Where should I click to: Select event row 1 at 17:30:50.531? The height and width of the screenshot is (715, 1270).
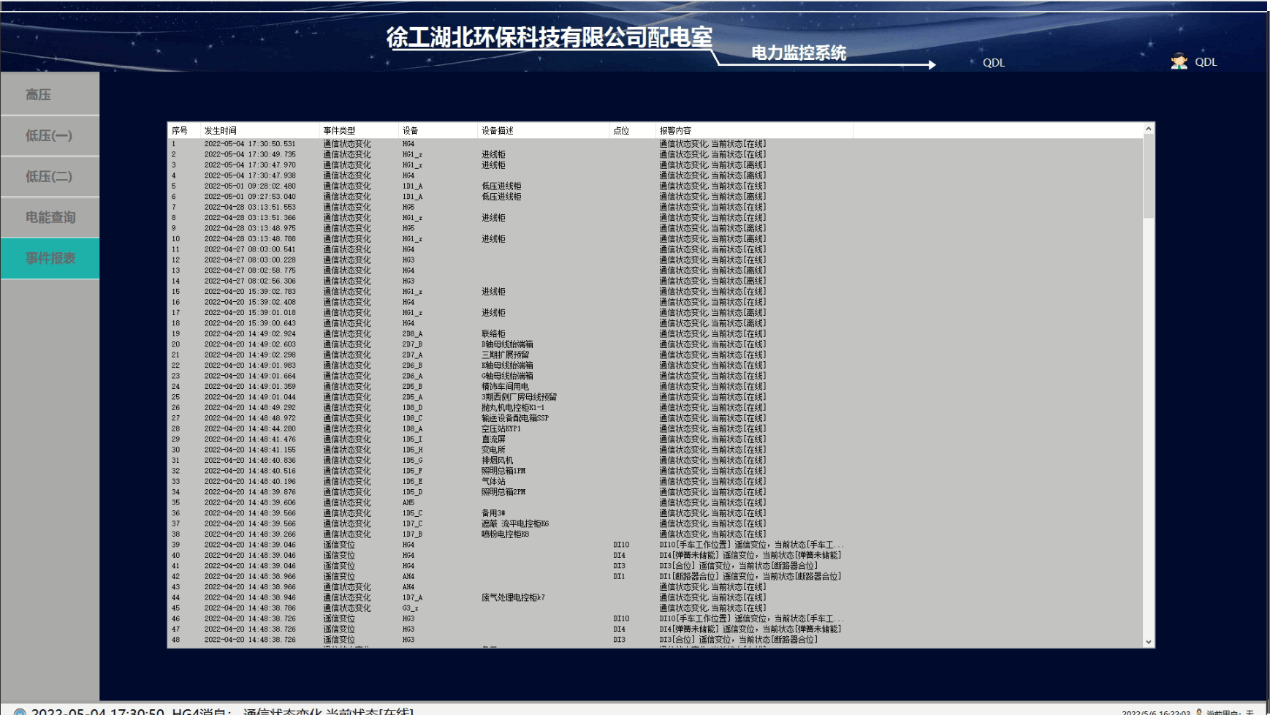tap(655, 144)
